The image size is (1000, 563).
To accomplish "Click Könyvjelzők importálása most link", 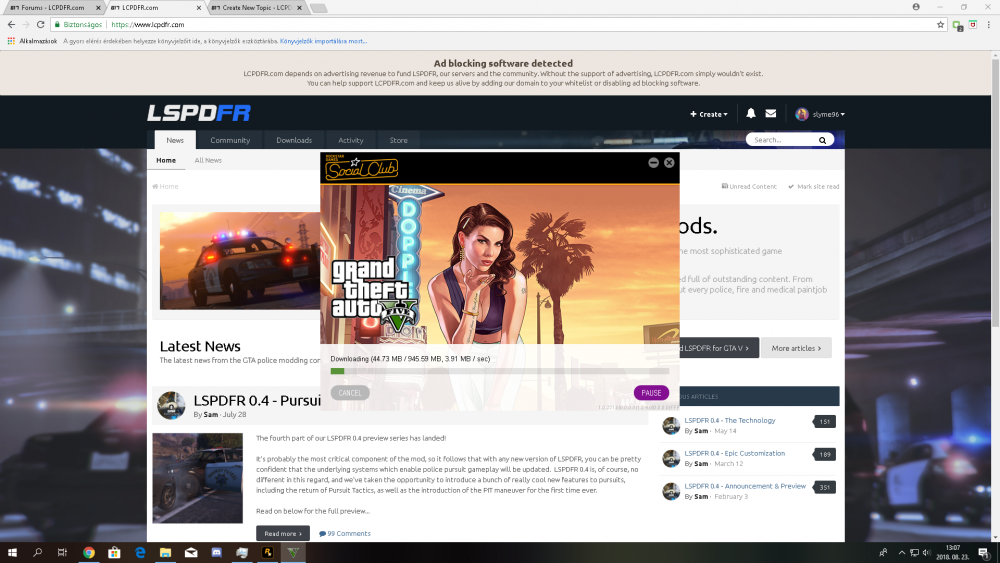I will pyautogui.click(x=323, y=41).
